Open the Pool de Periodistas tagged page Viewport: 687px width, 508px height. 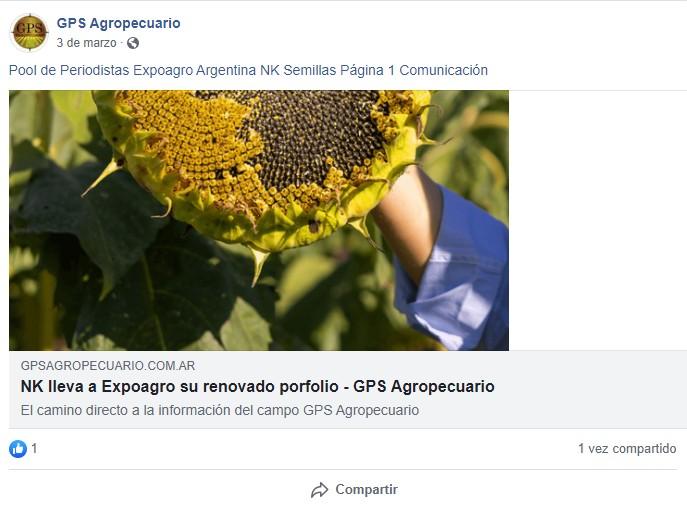click(69, 70)
